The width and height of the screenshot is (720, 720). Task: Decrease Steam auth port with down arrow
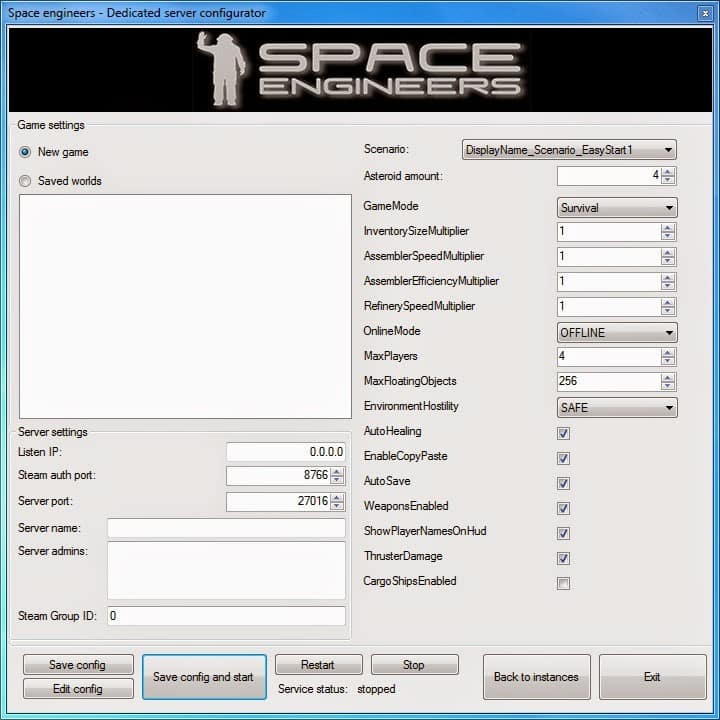pos(337,480)
